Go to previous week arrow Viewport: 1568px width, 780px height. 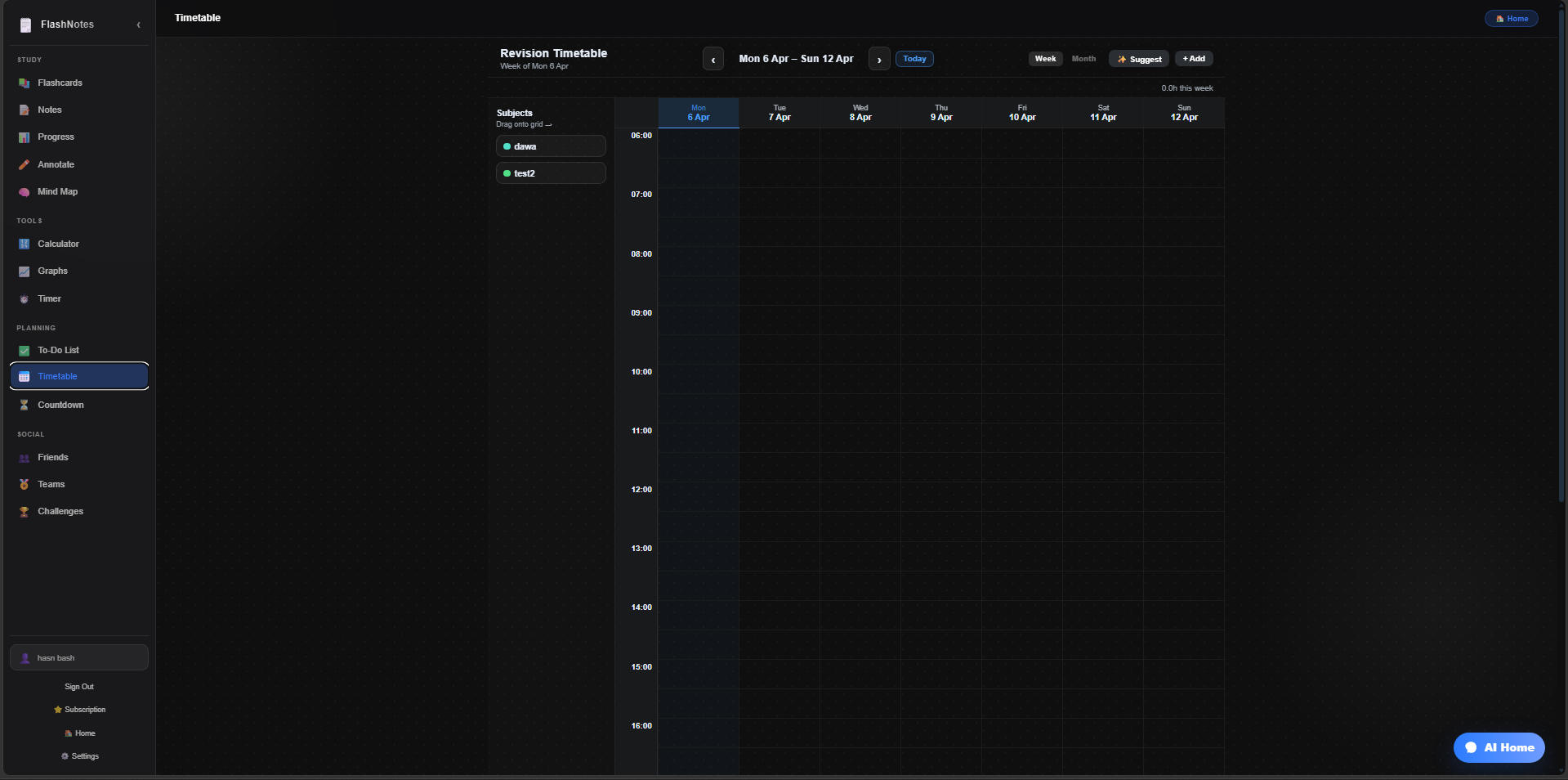(x=713, y=60)
